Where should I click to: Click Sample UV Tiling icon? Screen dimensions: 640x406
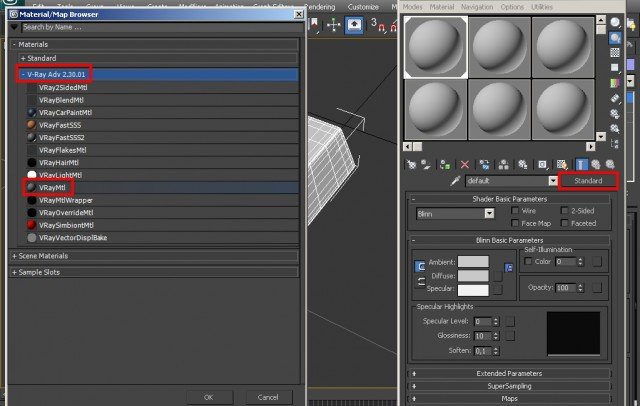pos(615,67)
